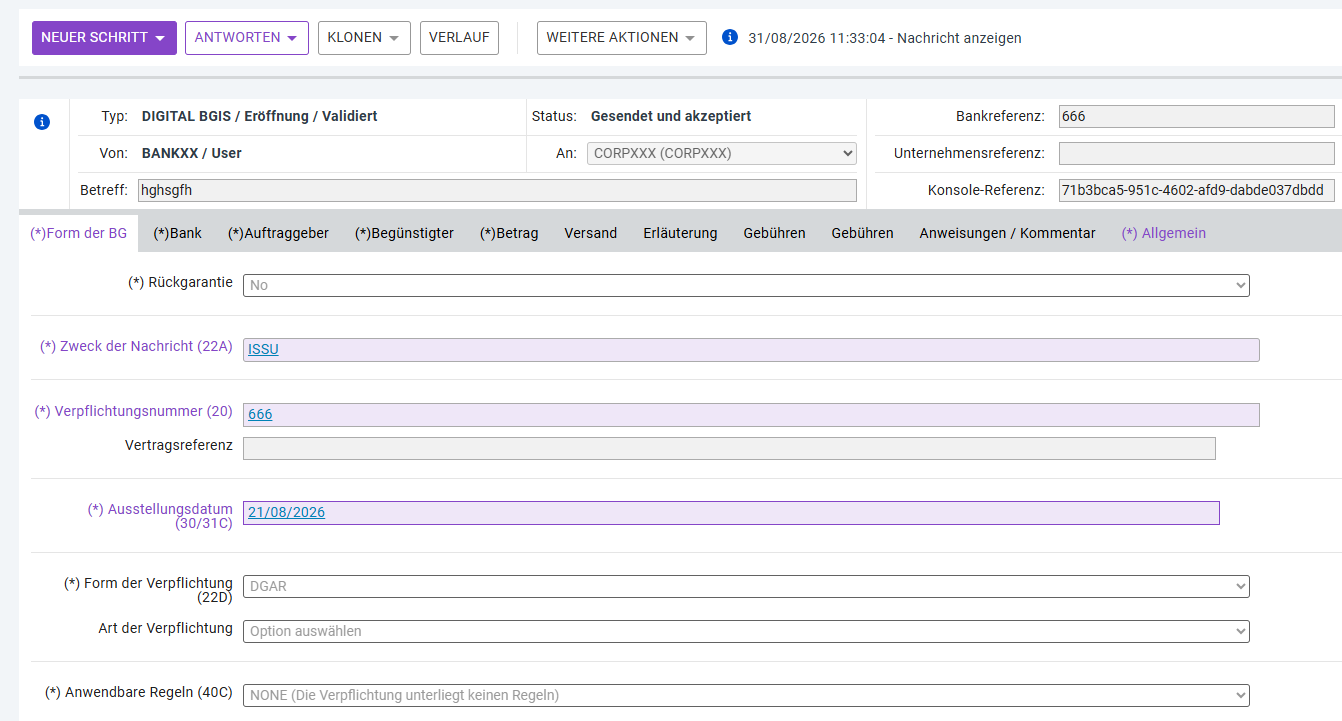Switch to the Erläuterung tab
Viewport: 1342px width, 721px height.
coord(680,233)
